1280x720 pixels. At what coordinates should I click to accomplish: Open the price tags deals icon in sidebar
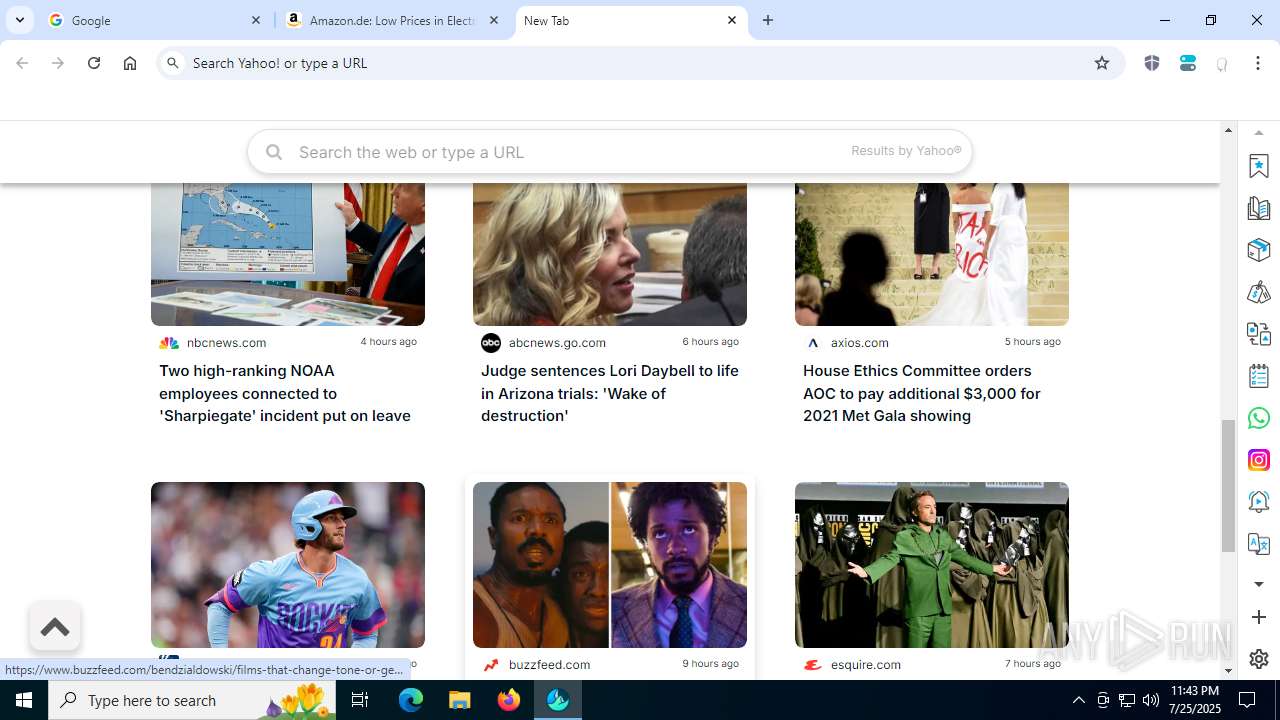pyautogui.click(x=1259, y=292)
